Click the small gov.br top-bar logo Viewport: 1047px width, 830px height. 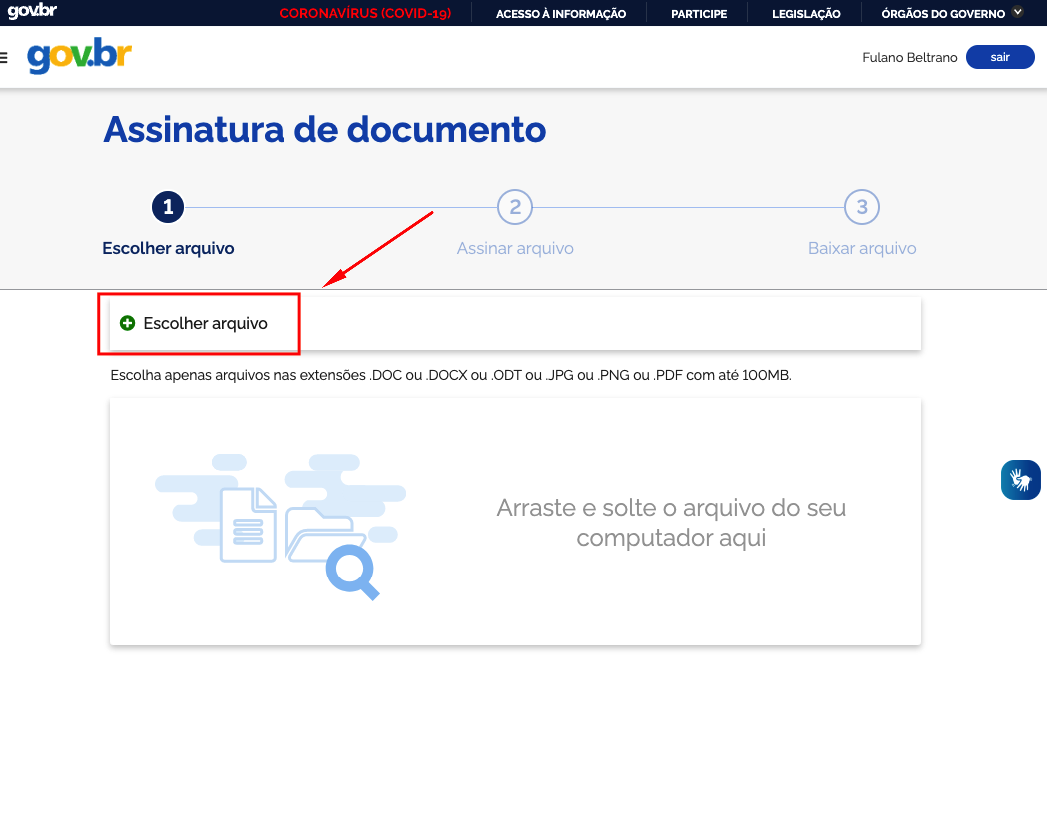(32, 12)
